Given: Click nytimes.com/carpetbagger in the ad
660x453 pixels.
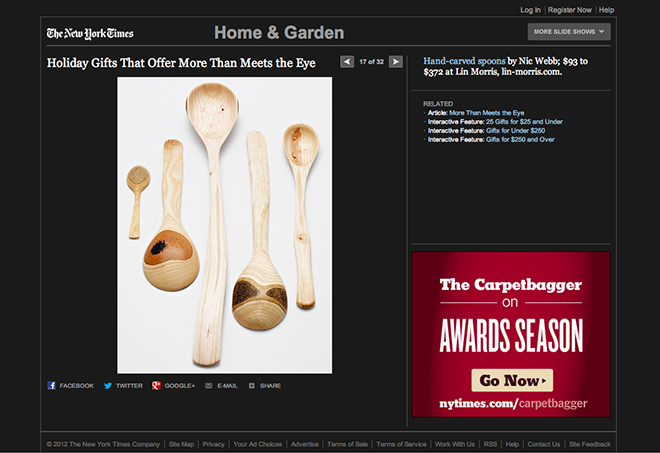Looking at the screenshot, I should [x=513, y=404].
